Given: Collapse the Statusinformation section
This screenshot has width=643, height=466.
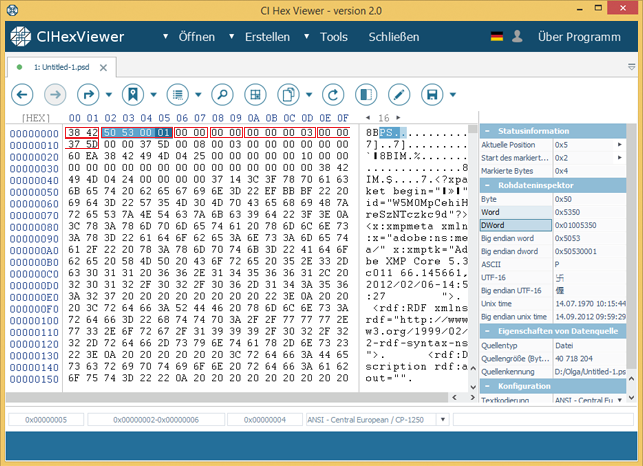Looking at the screenshot, I should pos(487,131).
